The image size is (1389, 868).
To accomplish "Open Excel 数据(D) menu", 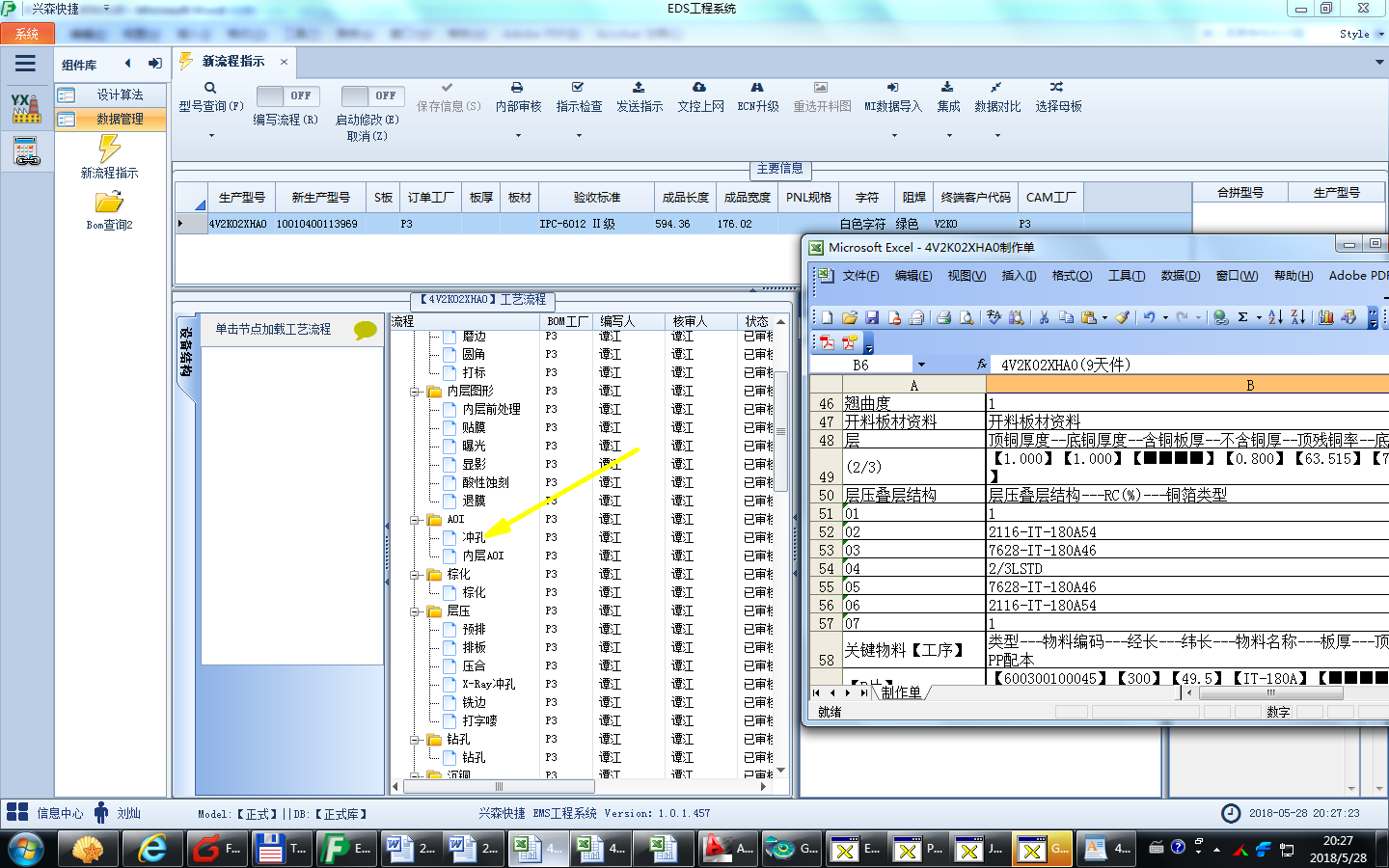I will coord(1181,276).
